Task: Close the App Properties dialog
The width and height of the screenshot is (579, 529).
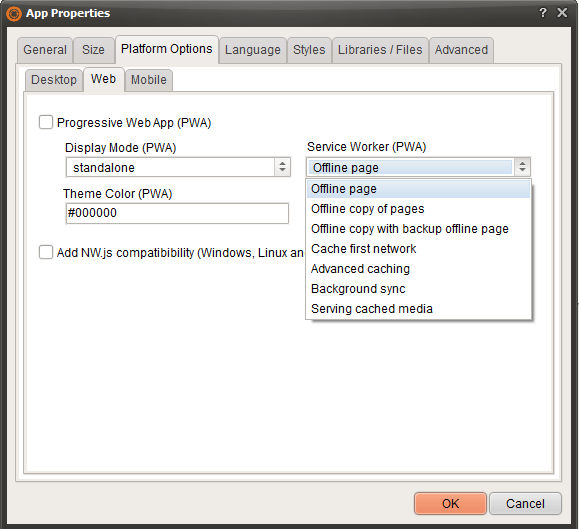Action: tap(562, 13)
